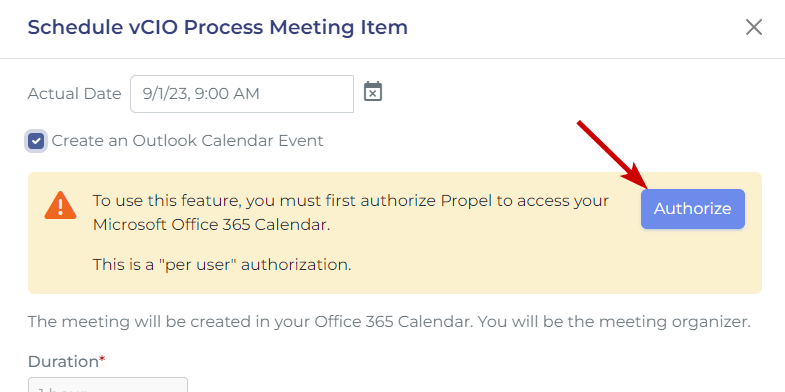This screenshot has height=392, width=785.
Task: Click 'The meeting will be created' helper text
Action: click(x=250, y=321)
